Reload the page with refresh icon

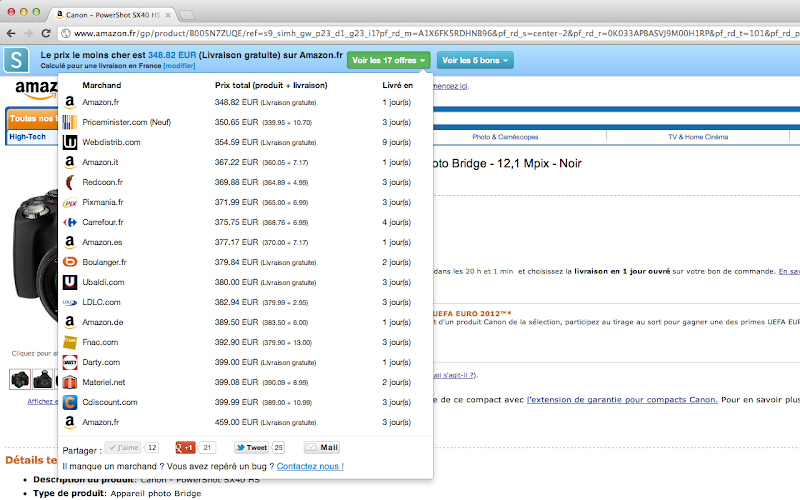click(46, 33)
